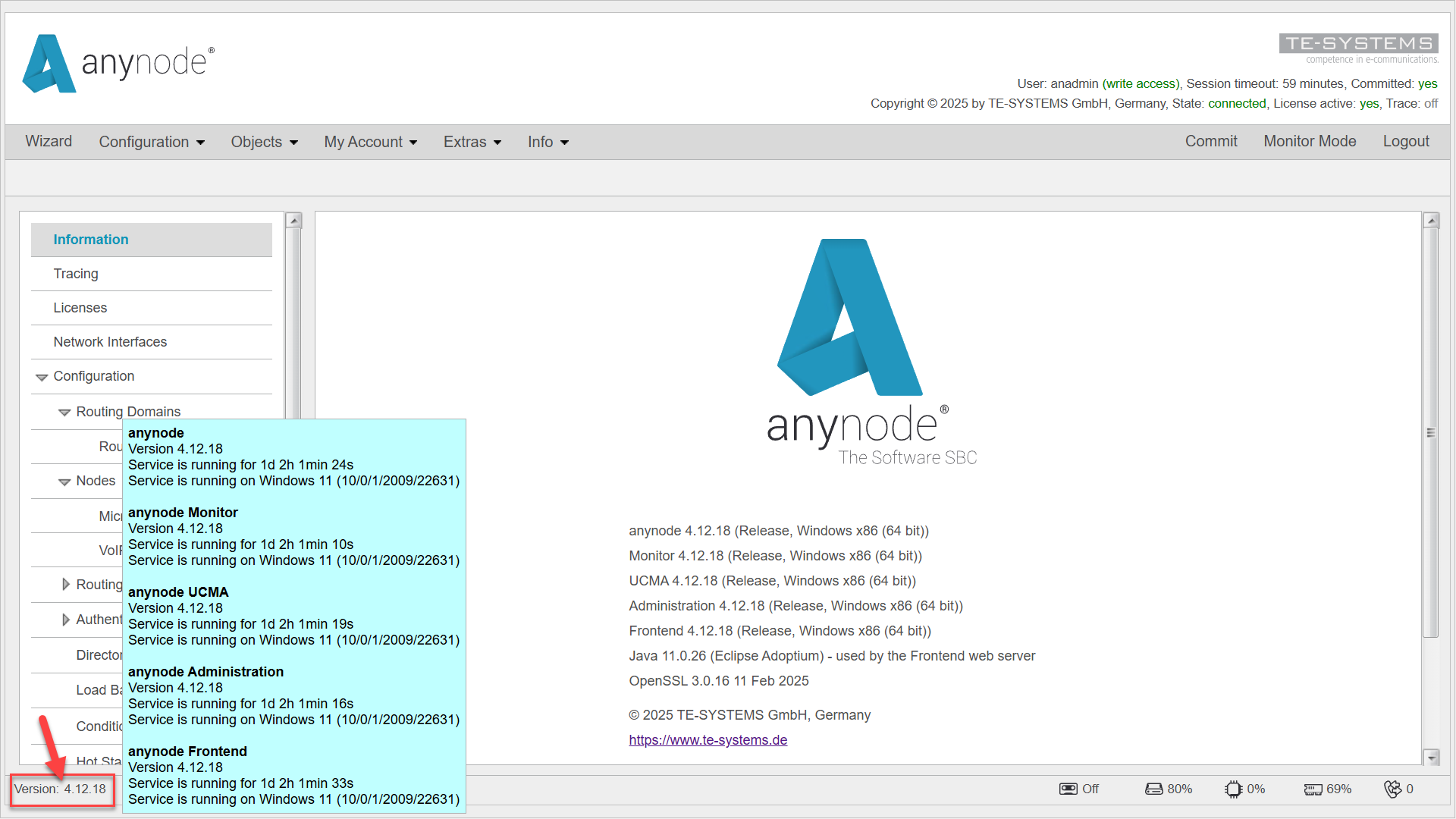Viewport: 1456px width, 819px height.
Task: Click the memory usage icon showing 69%
Action: pos(1314,789)
